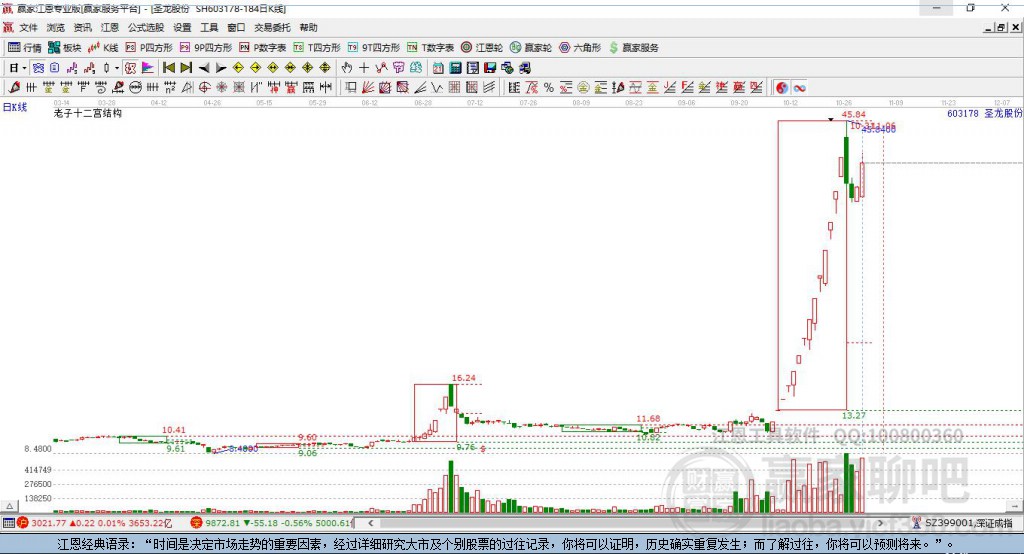Image resolution: width=1024 pixels, height=554 pixels.
Task: Click the black right arrow icon
Action: coord(221,67)
